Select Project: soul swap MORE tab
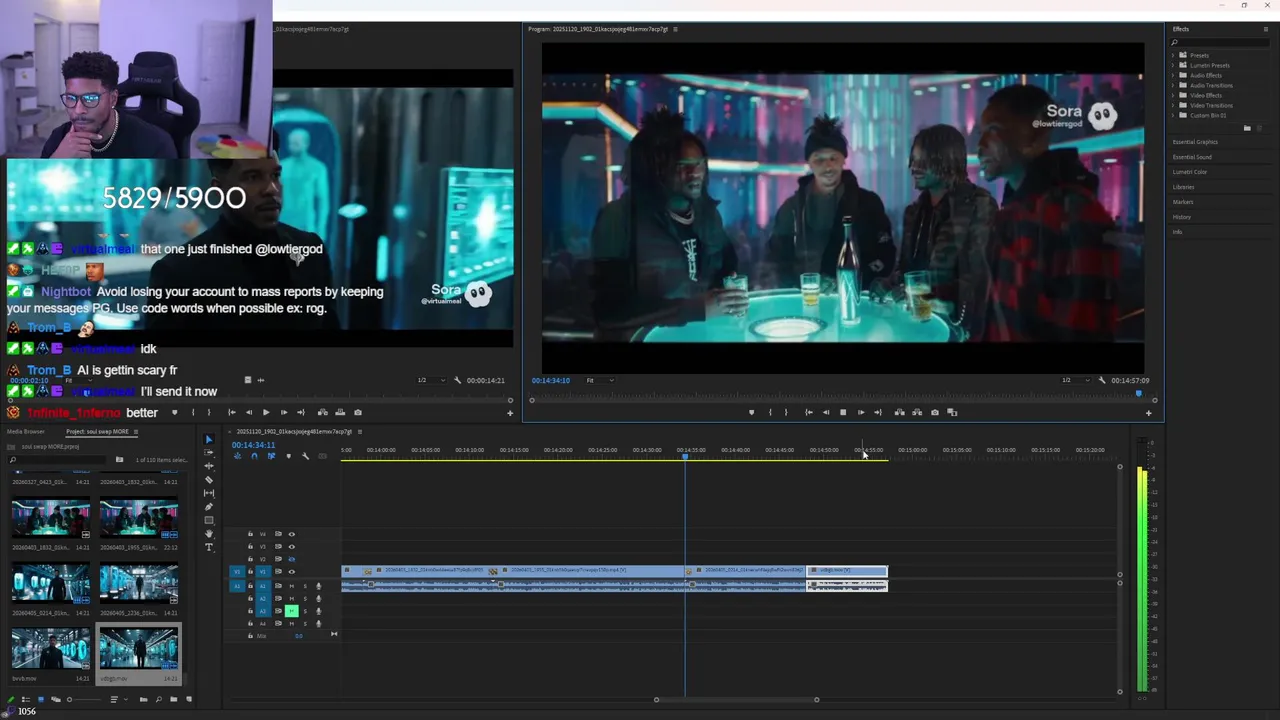 point(97,431)
